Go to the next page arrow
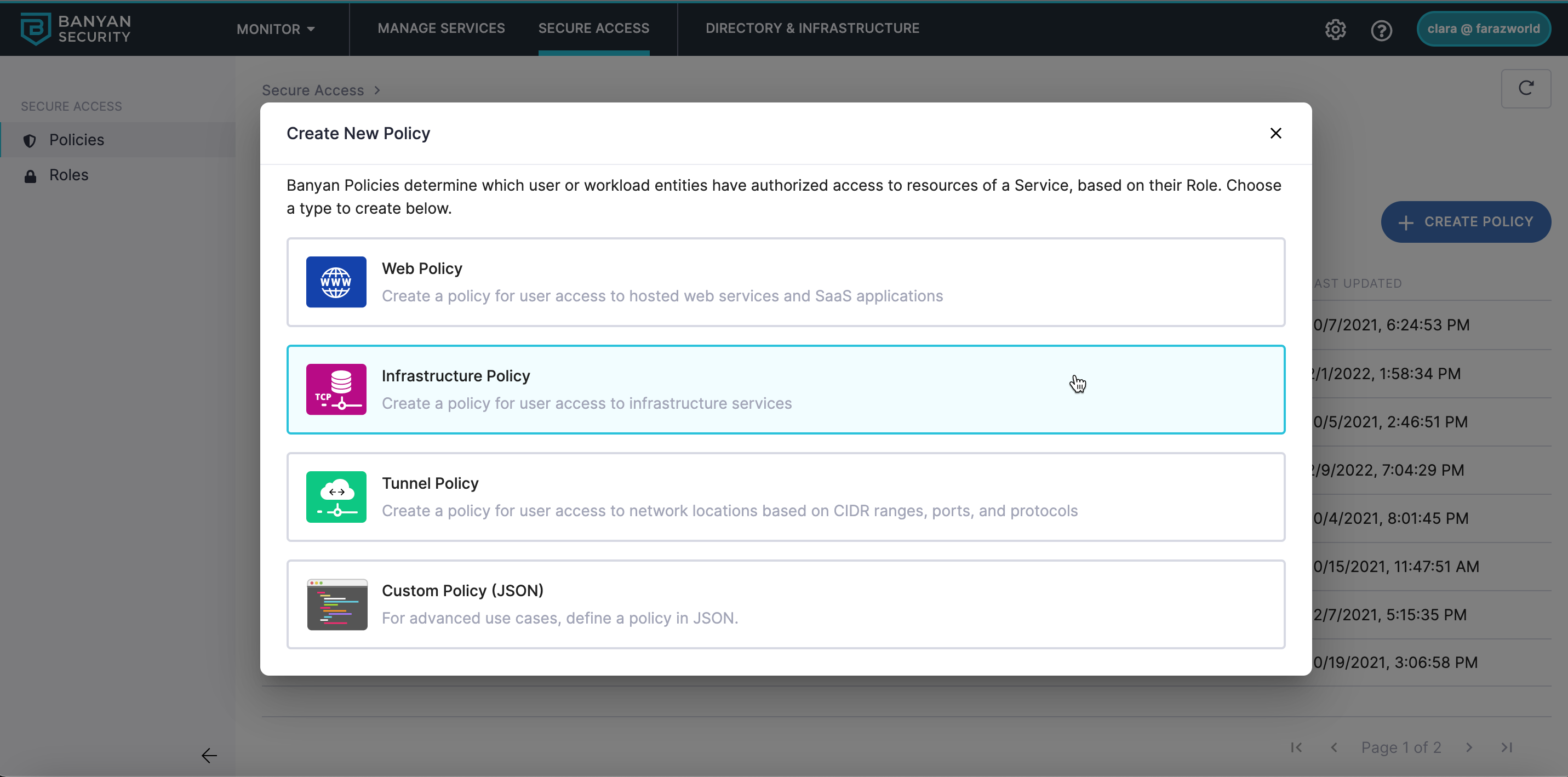The image size is (1568, 777). click(x=1469, y=747)
